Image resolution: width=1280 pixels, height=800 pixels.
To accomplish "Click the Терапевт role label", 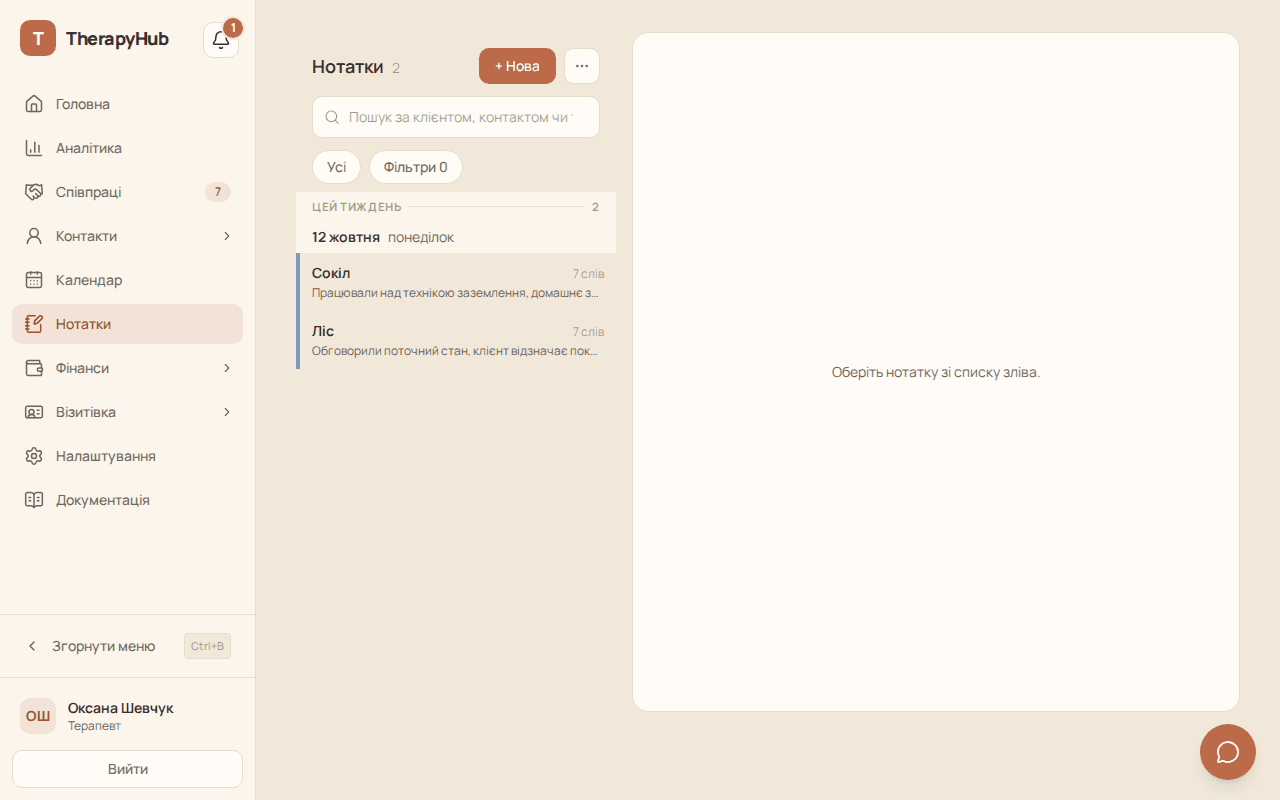I will (x=94, y=726).
